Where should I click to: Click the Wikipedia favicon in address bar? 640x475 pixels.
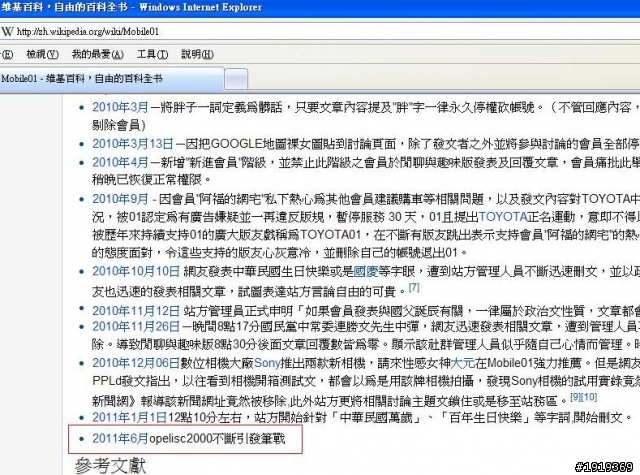7,31
